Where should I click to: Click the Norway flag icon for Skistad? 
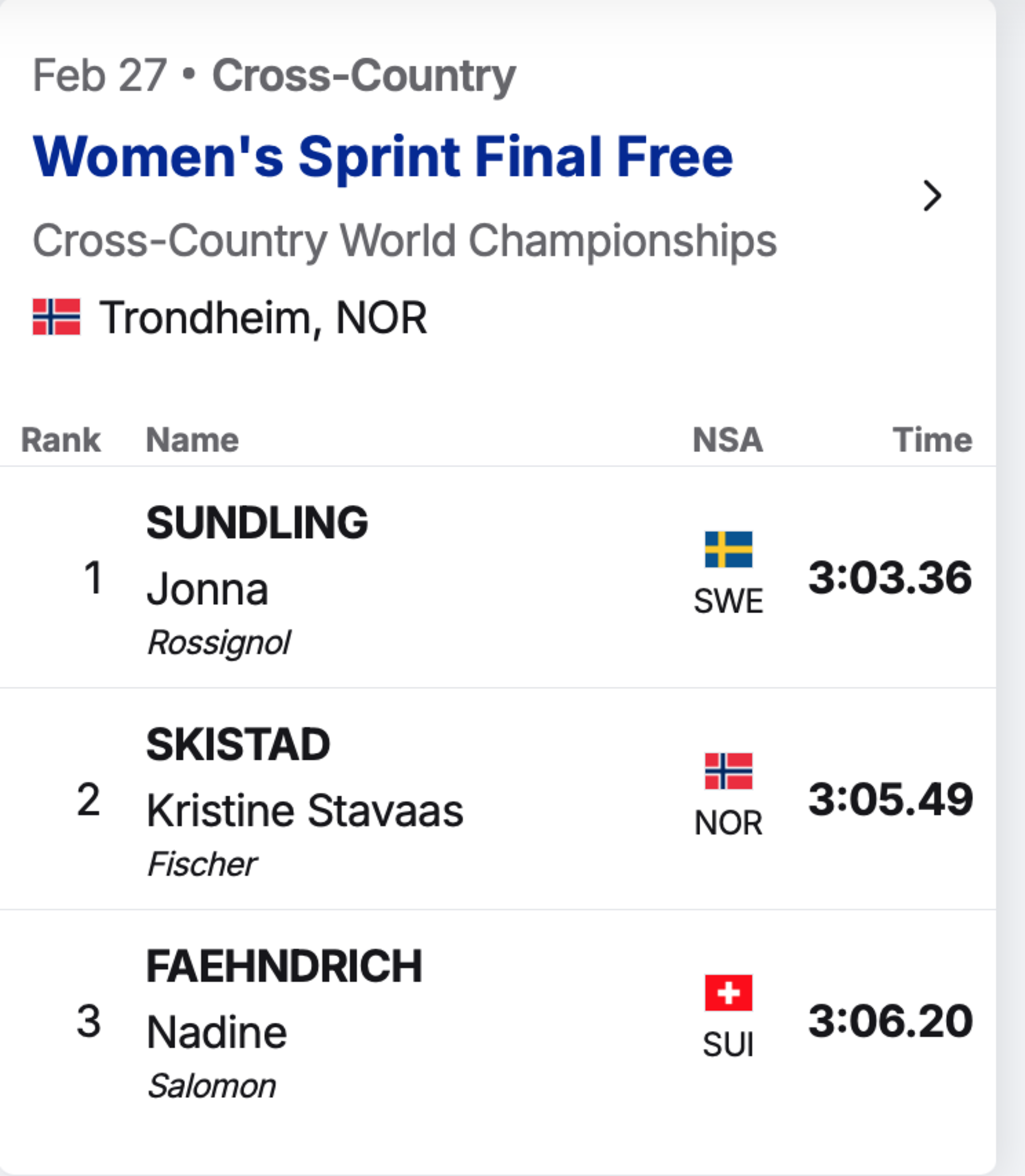pyautogui.click(x=728, y=771)
